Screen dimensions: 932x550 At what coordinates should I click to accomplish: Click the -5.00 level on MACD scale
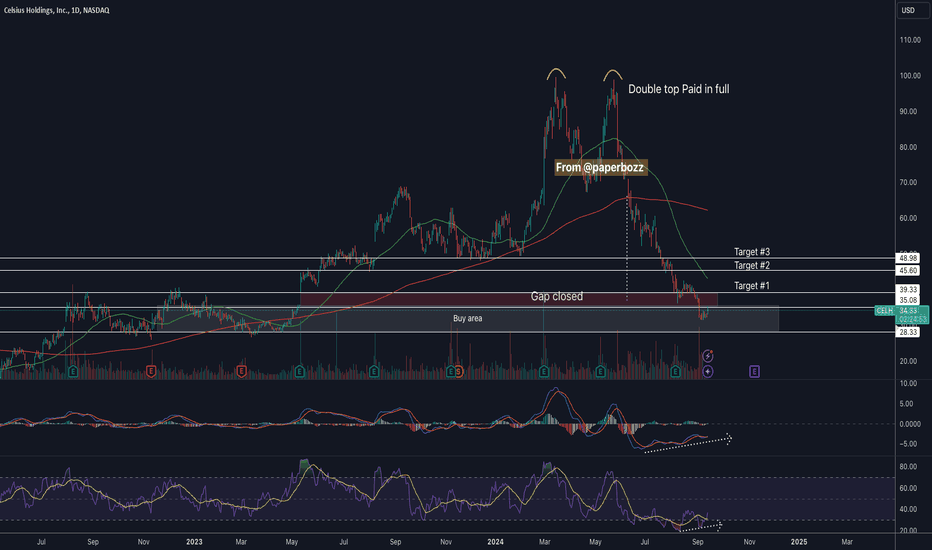point(910,444)
